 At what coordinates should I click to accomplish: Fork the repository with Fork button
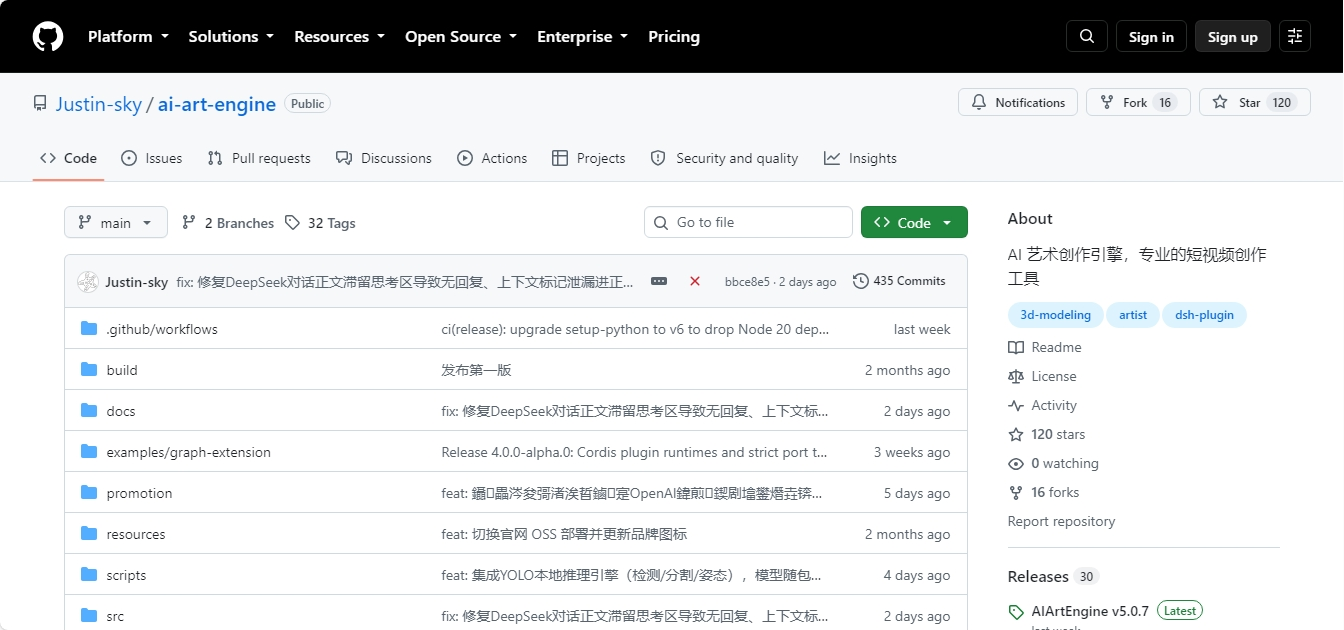[1138, 102]
